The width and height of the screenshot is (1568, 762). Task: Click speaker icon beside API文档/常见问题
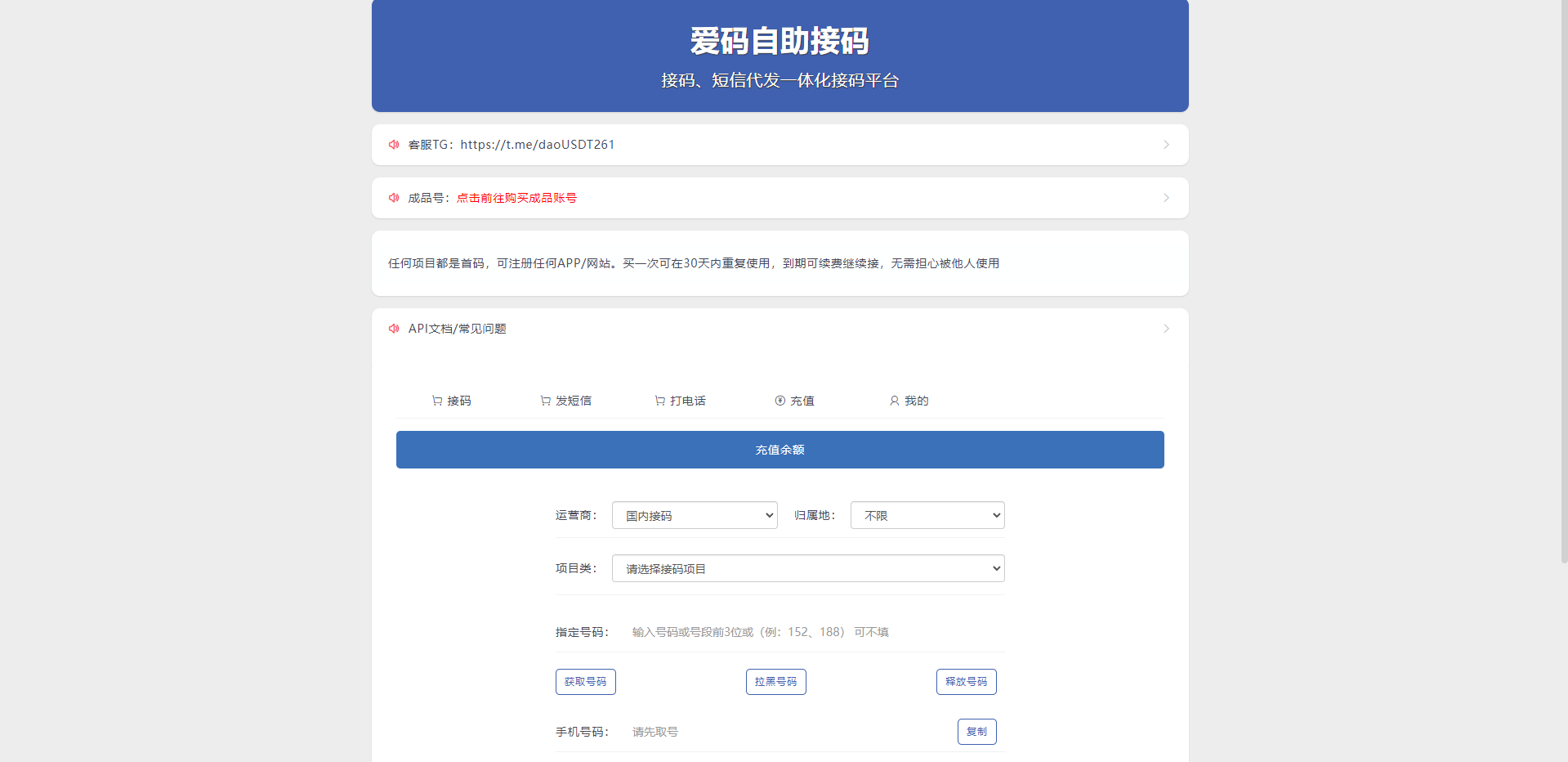click(x=394, y=329)
